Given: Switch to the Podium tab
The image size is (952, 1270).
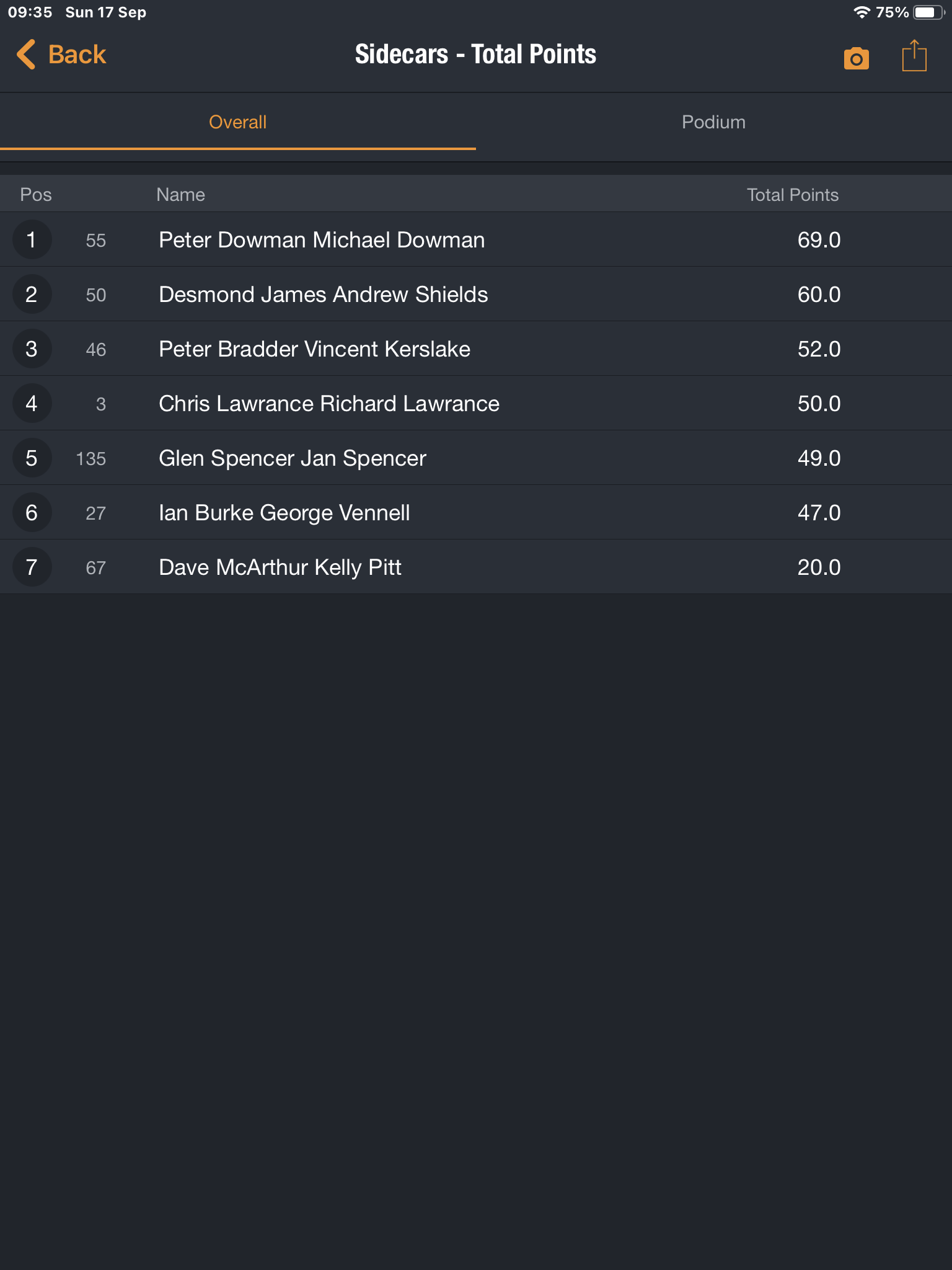Looking at the screenshot, I should click(714, 122).
